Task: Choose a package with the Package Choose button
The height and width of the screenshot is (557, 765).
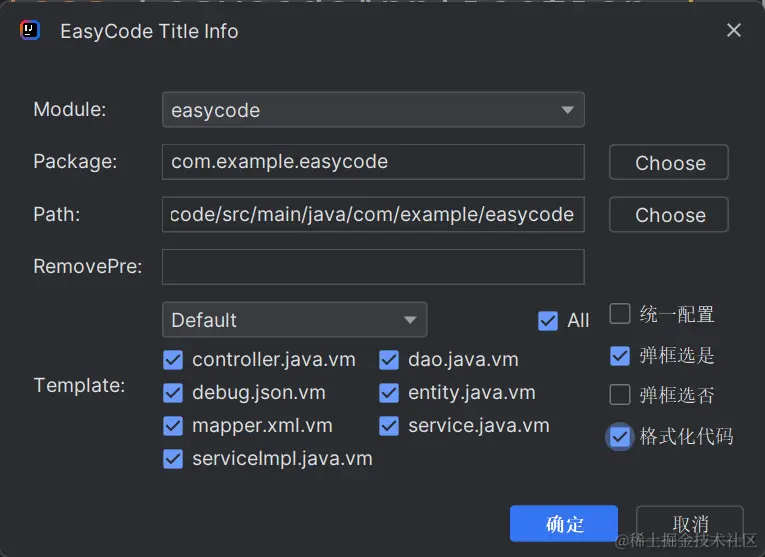Action: click(x=669, y=162)
